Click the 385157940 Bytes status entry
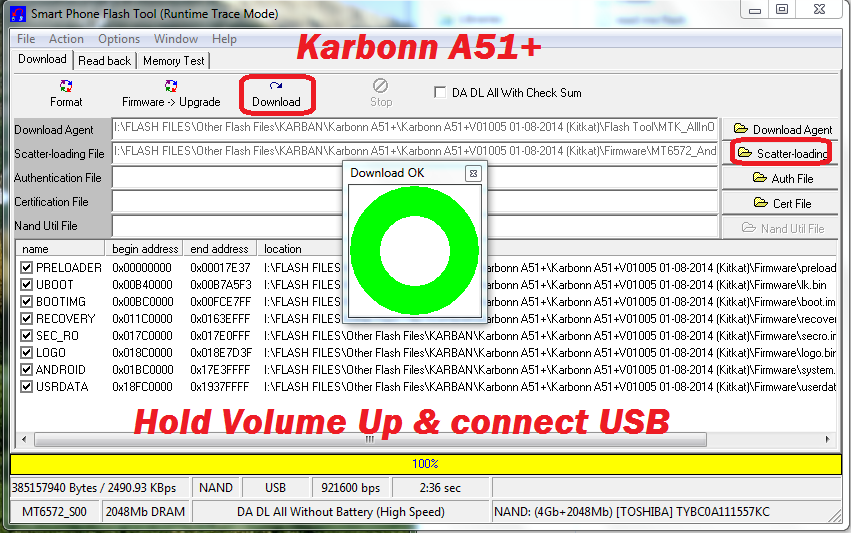The width and height of the screenshot is (851, 533). coord(100,487)
